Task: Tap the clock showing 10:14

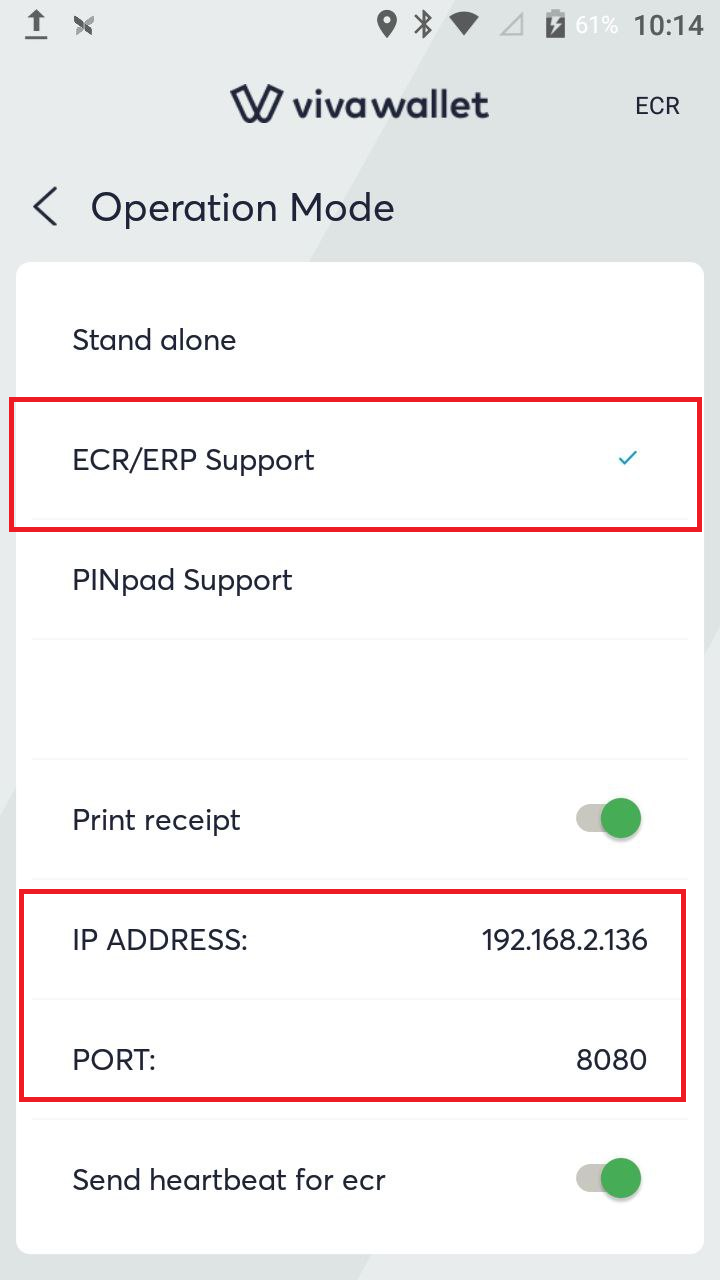Action: click(668, 25)
